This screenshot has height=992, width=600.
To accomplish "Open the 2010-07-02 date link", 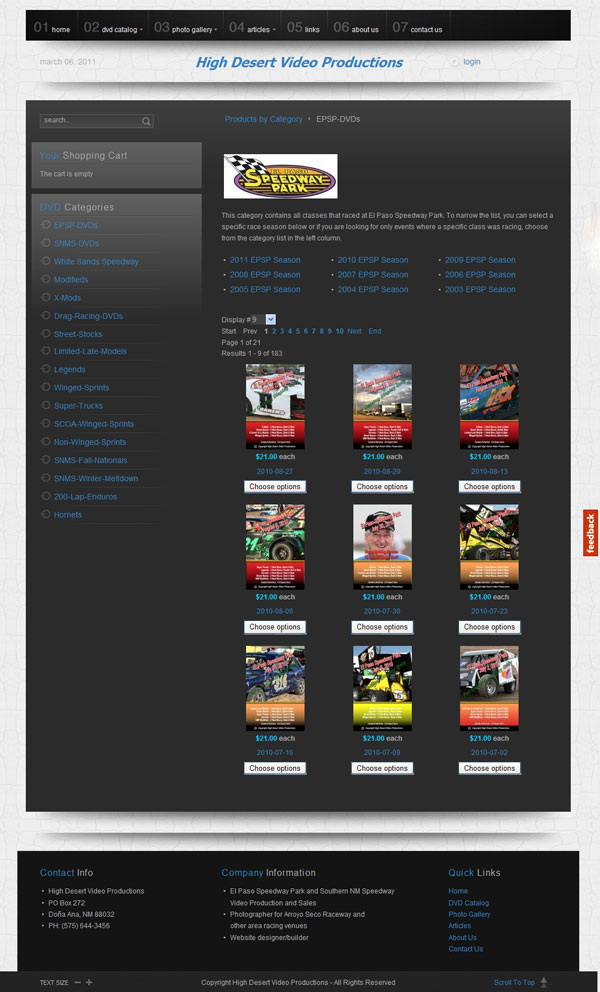I will (x=489, y=753).
